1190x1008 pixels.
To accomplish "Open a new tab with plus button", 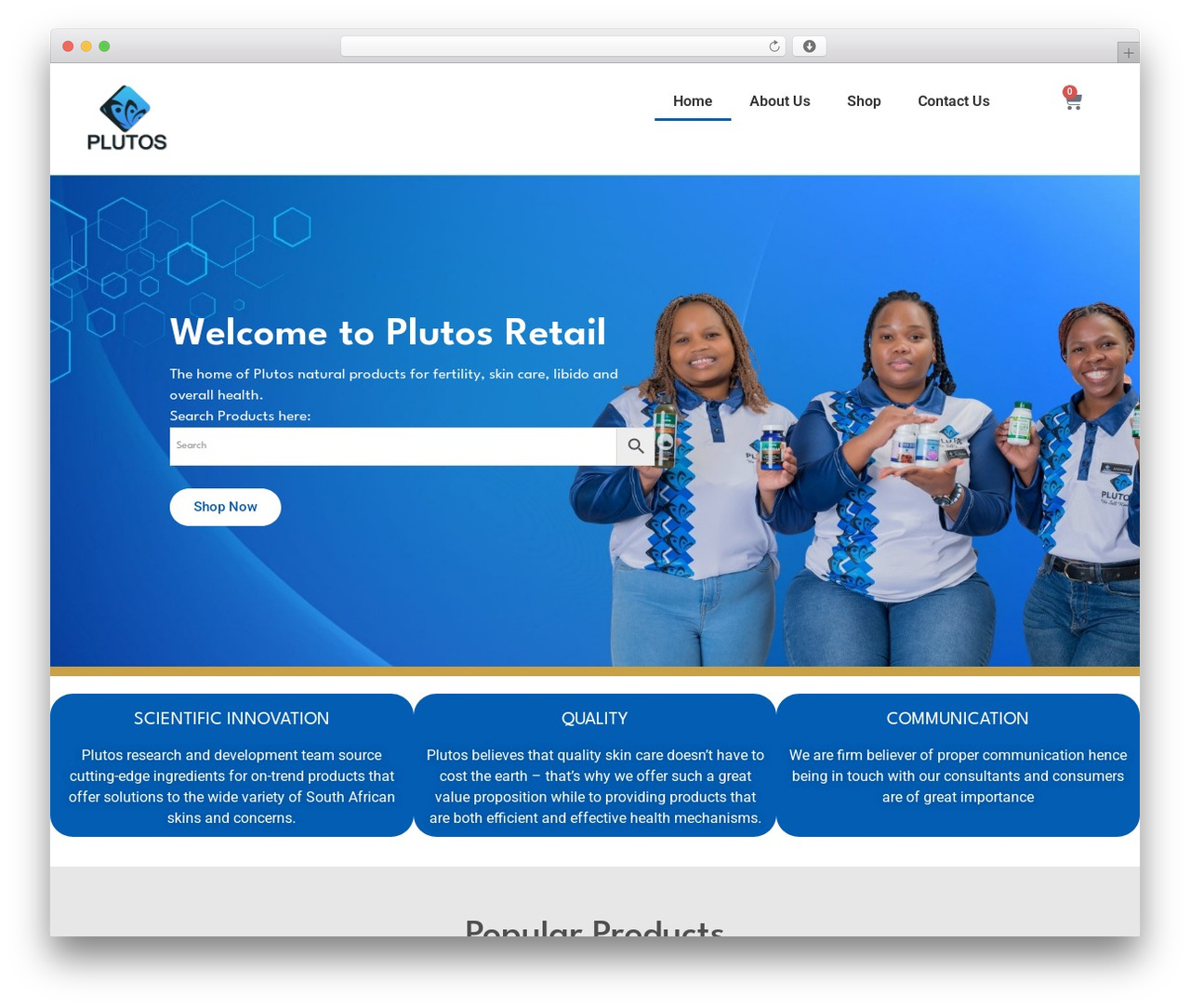I will [x=1128, y=53].
